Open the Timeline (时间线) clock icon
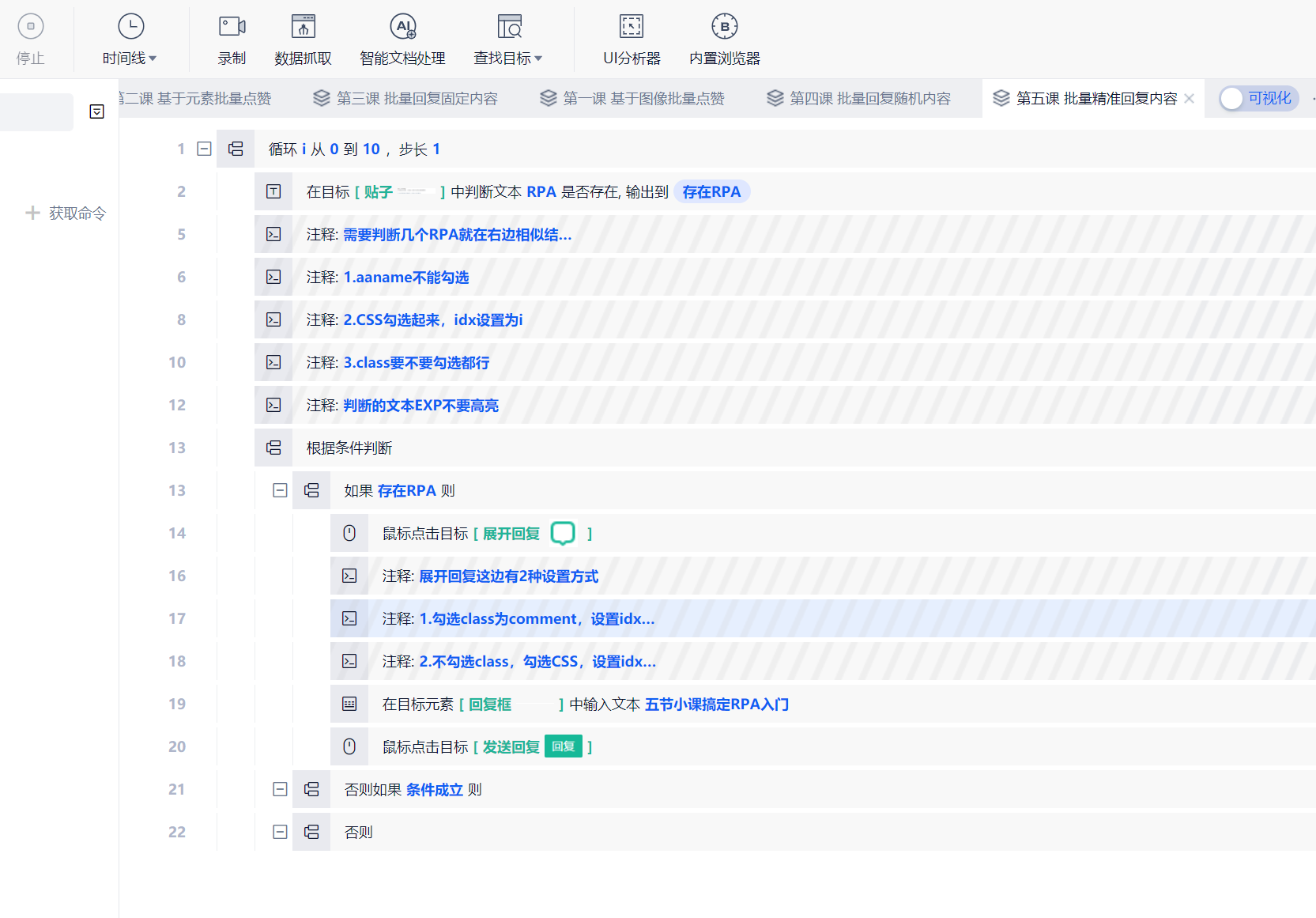The height and width of the screenshot is (918, 1316). click(130, 26)
